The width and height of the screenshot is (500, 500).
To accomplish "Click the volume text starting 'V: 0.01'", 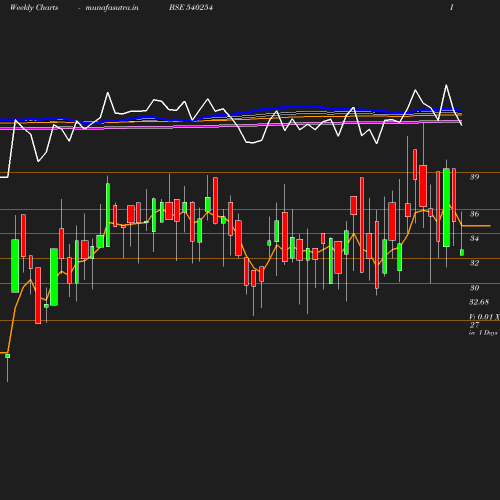I will (484, 317).
